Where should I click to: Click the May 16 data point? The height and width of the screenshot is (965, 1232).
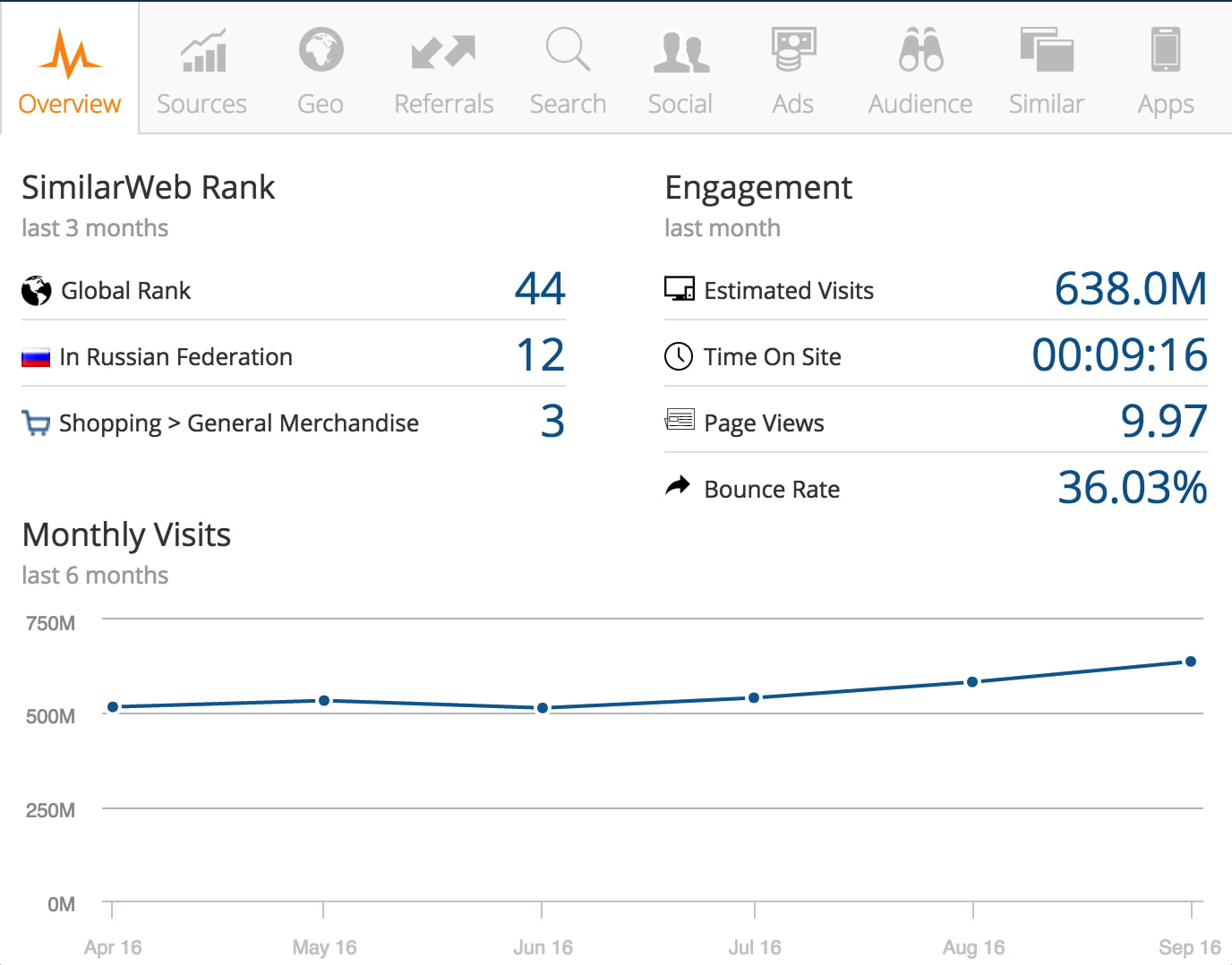[x=324, y=701]
